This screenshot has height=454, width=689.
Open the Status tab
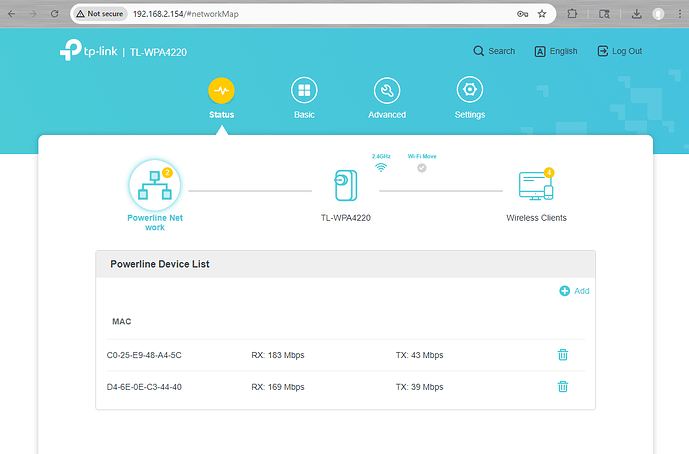click(x=221, y=98)
